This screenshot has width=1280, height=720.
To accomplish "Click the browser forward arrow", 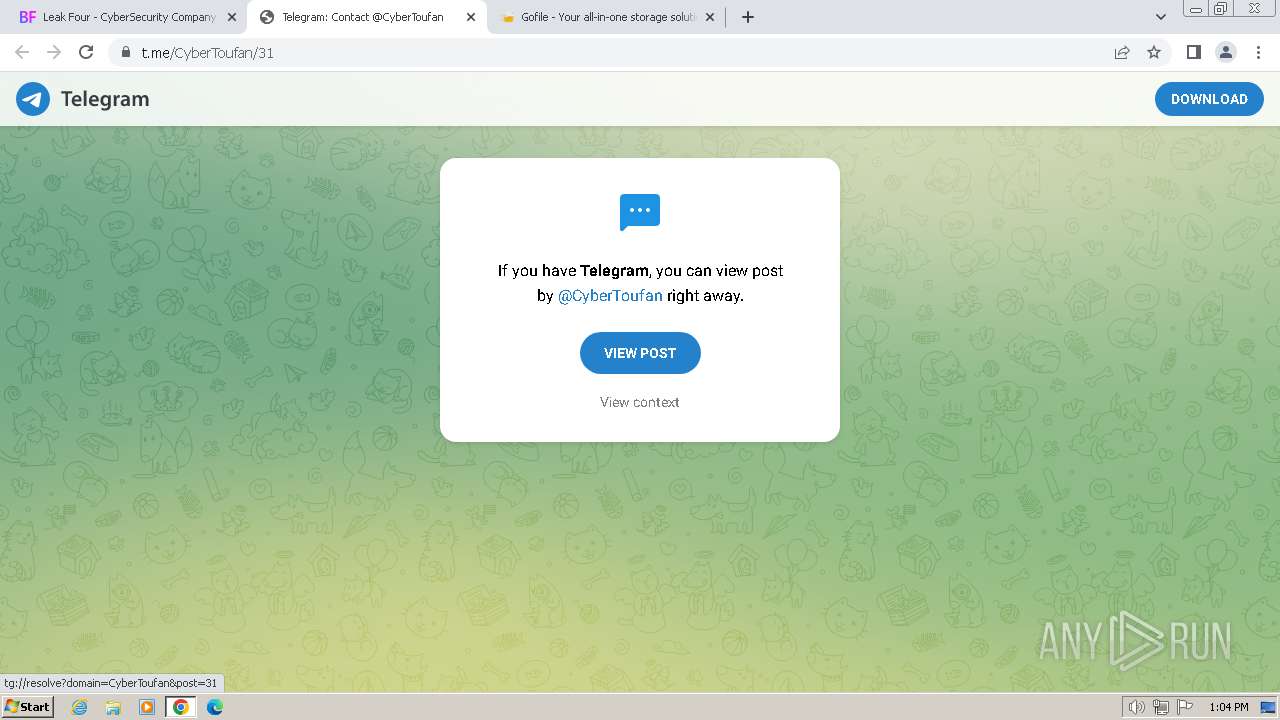I will click(54, 52).
